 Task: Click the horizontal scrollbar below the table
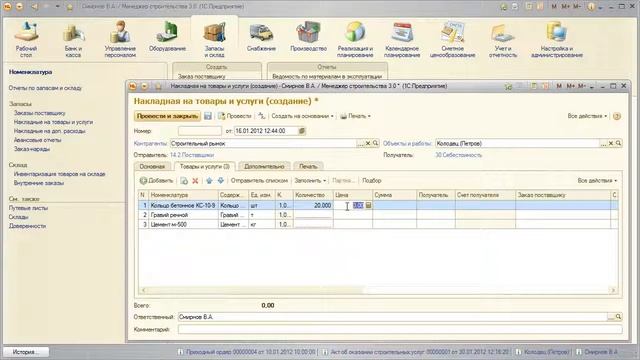tap(378, 290)
